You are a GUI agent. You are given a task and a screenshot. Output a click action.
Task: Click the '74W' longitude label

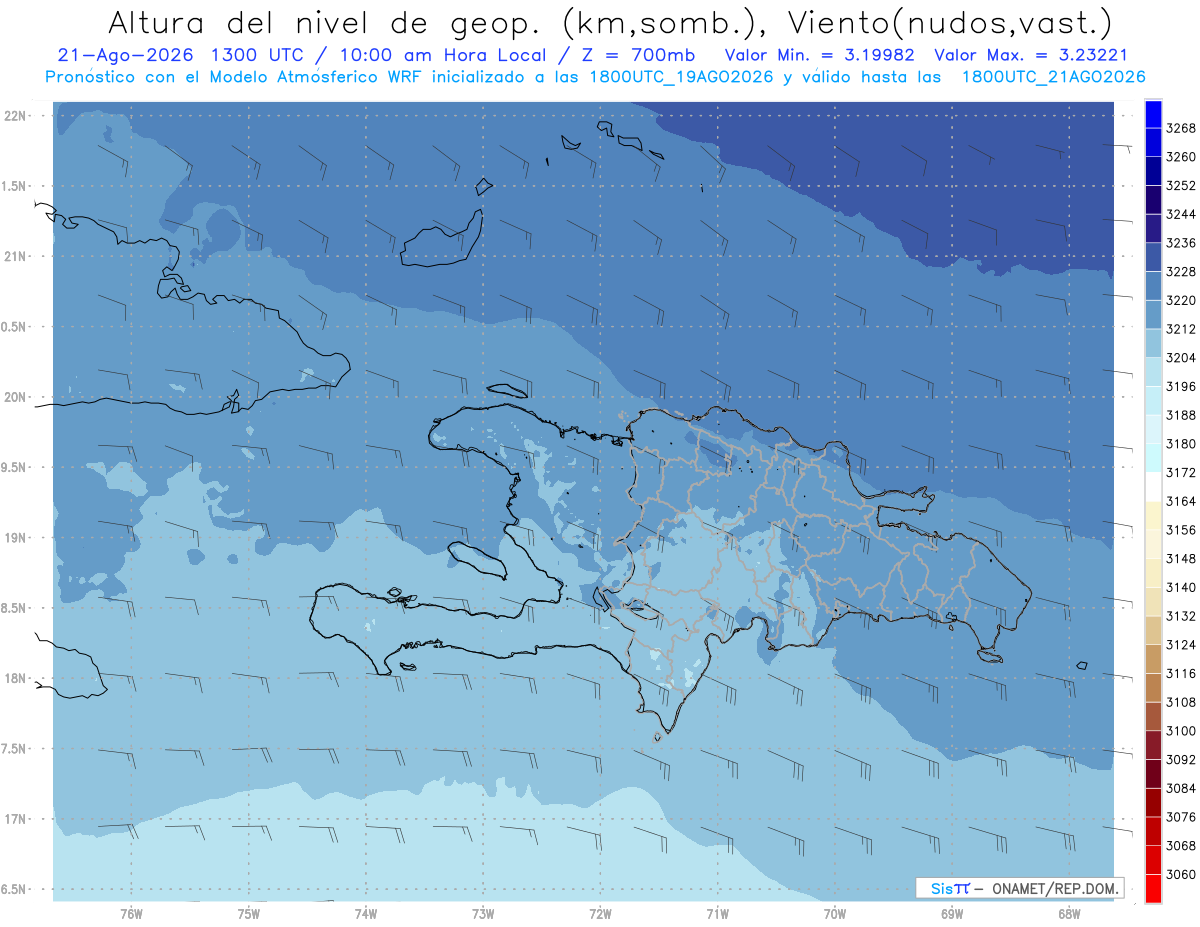click(x=366, y=913)
